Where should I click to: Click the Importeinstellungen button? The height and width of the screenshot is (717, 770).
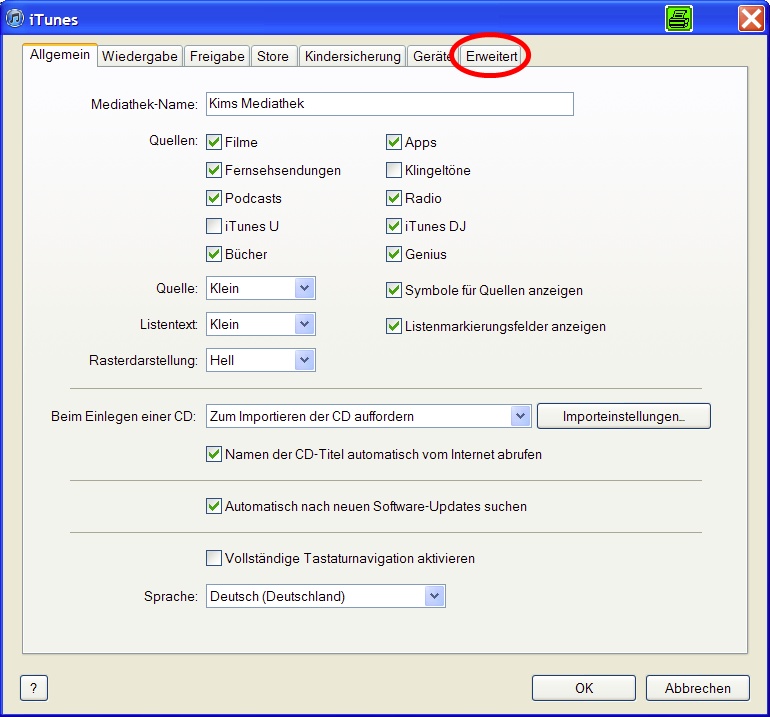(623, 417)
